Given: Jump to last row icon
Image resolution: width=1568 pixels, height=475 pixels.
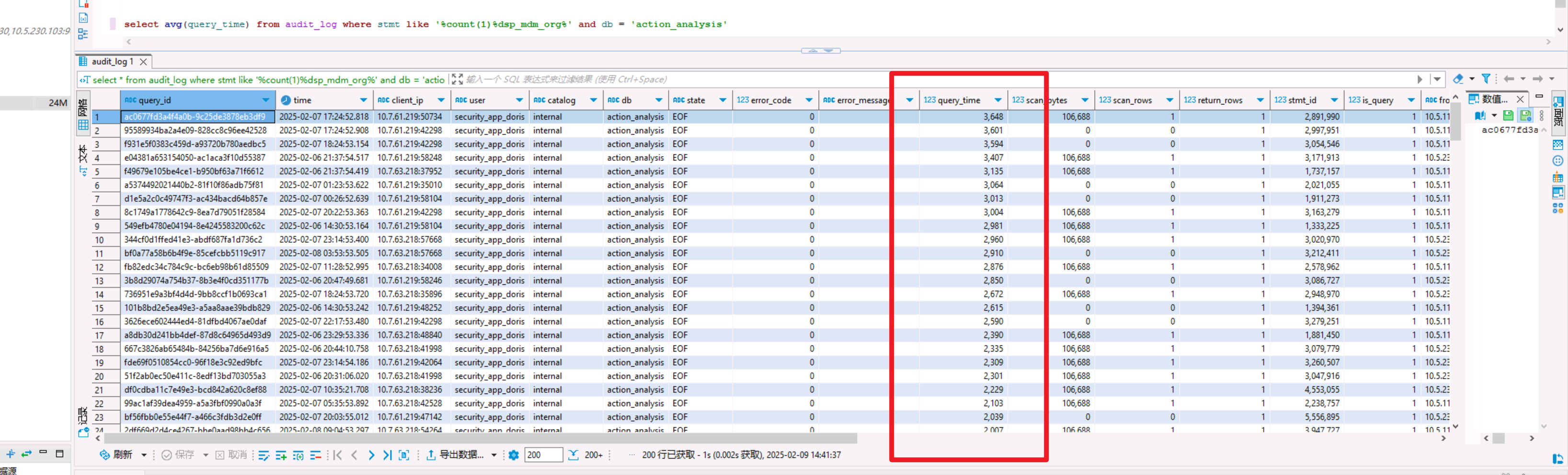Looking at the screenshot, I should (x=387, y=455).
